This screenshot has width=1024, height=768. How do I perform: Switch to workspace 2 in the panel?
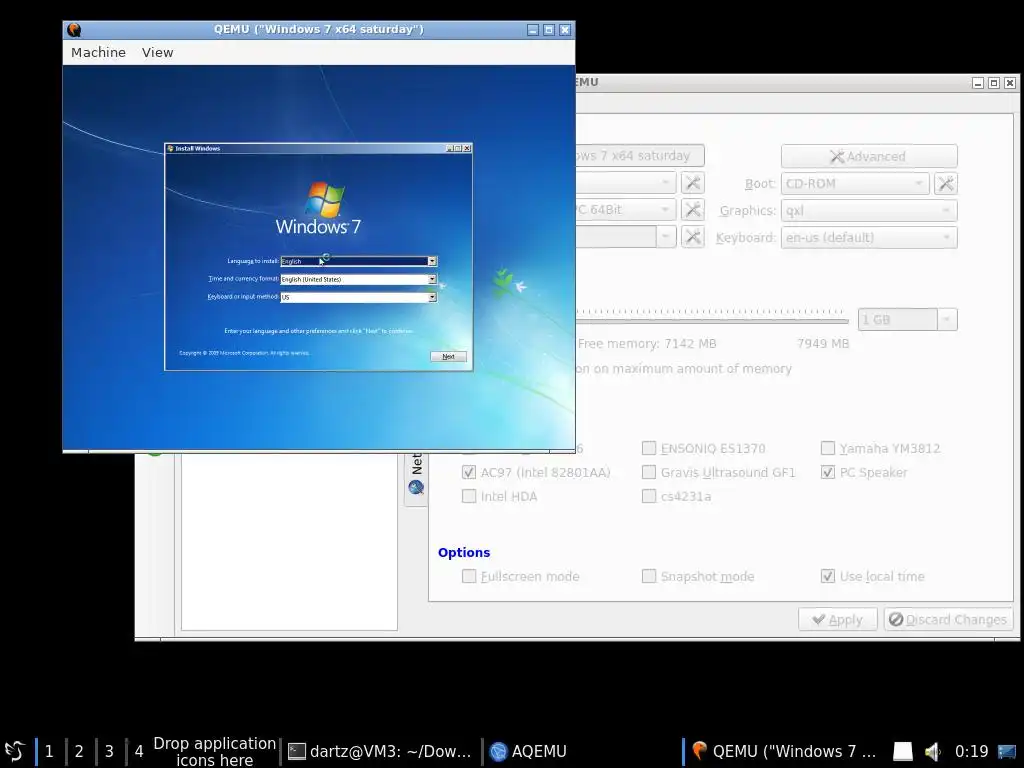[79, 752]
